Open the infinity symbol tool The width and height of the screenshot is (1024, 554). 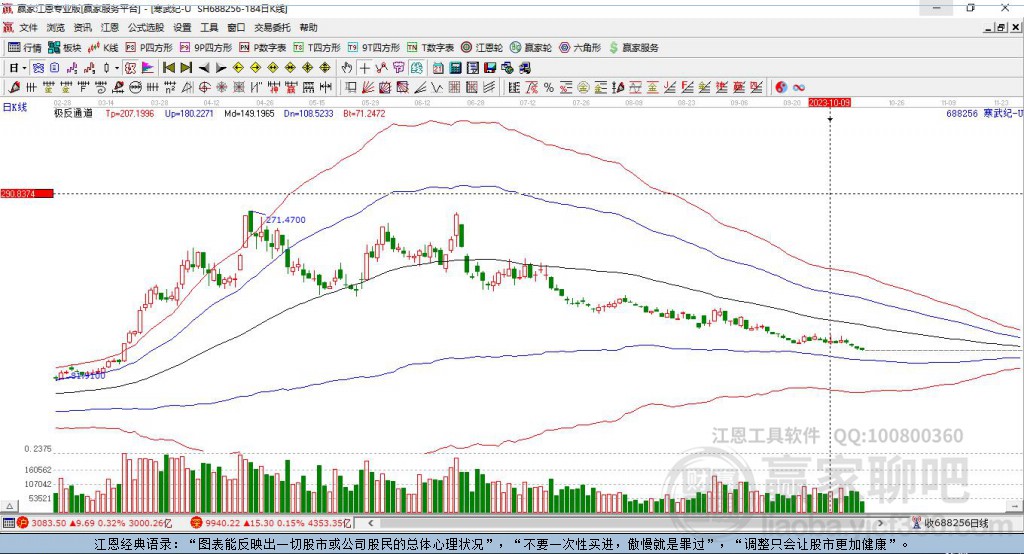(798, 87)
